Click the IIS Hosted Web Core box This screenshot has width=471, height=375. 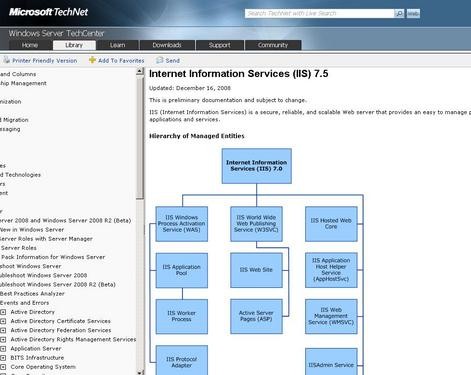click(x=331, y=224)
